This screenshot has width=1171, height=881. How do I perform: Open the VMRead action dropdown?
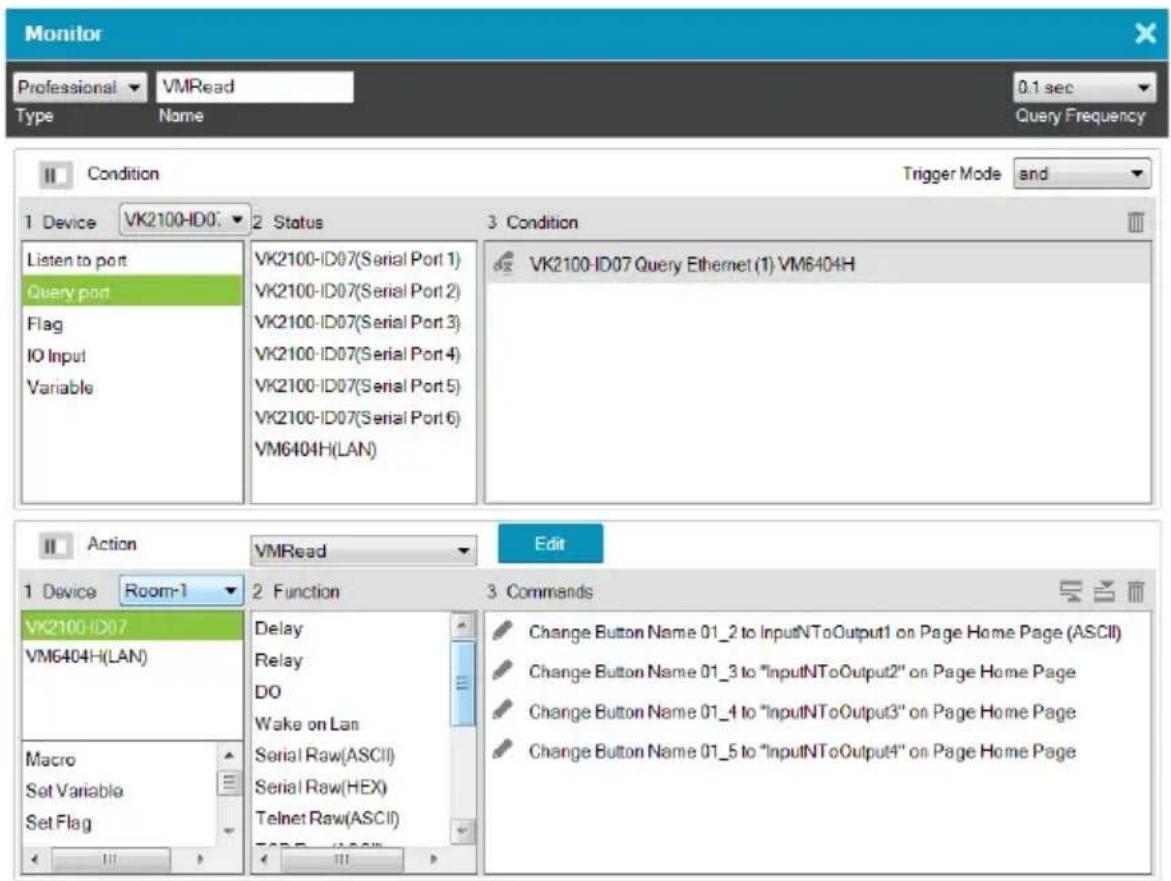pos(363,551)
